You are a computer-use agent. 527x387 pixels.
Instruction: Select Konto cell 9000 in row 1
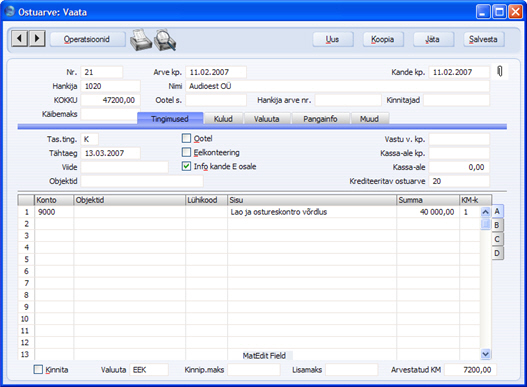click(54, 212)
